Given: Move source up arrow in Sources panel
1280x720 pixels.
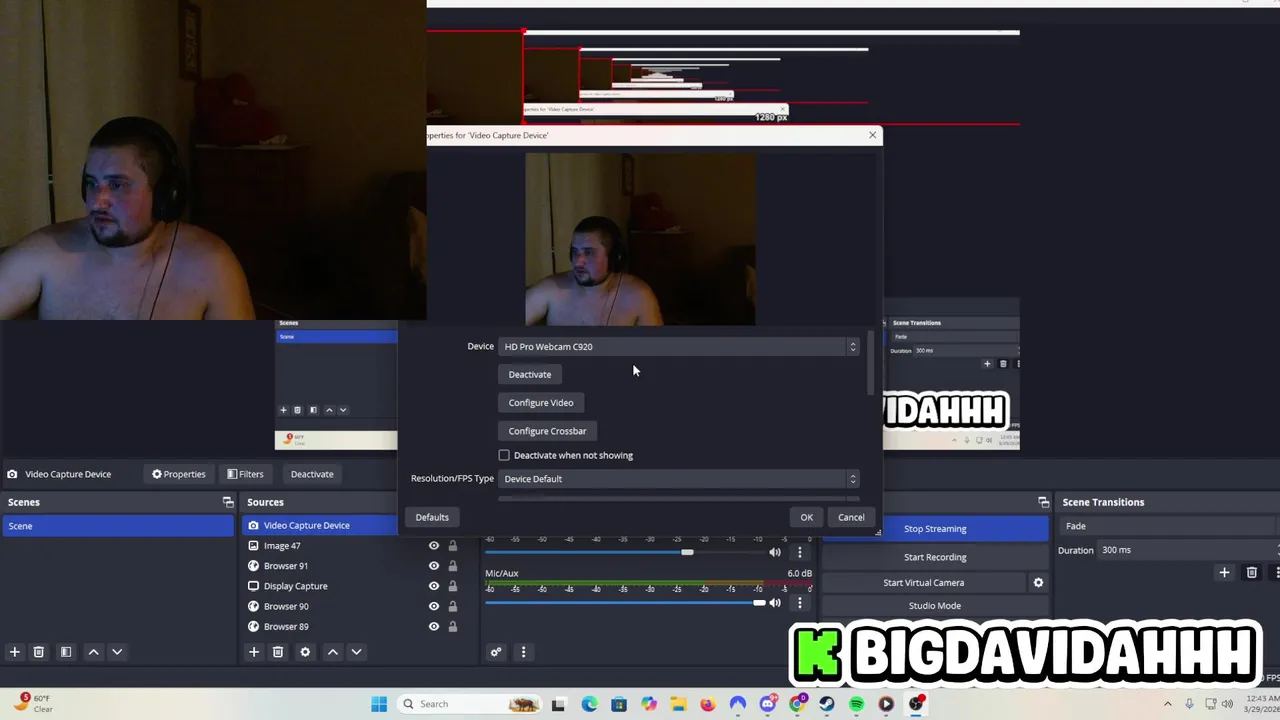Looking at the screenshot, I should [333, 652].
